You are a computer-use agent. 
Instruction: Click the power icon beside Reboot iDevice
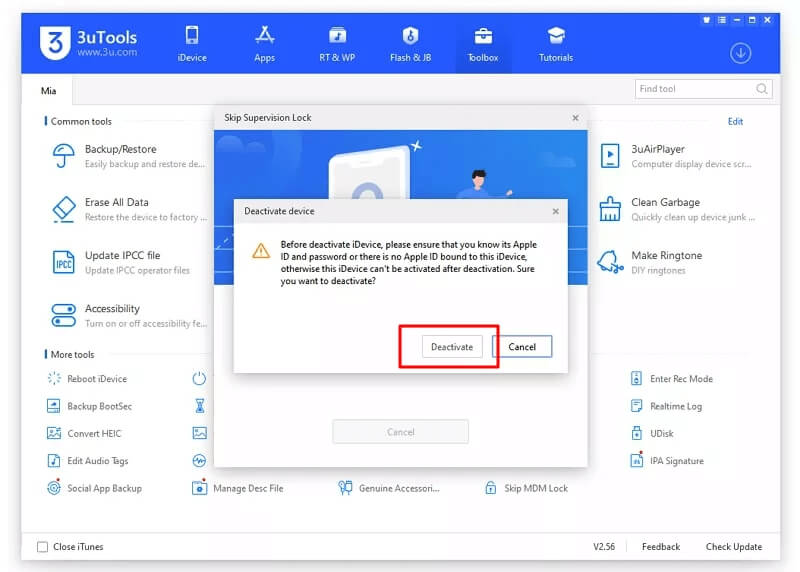(x=199, y=378)
